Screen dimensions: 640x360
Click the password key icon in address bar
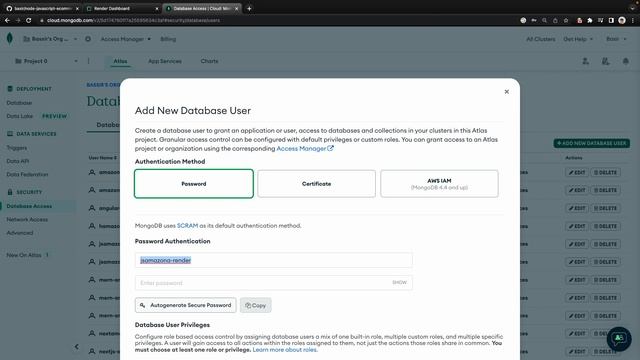[534, 20]
